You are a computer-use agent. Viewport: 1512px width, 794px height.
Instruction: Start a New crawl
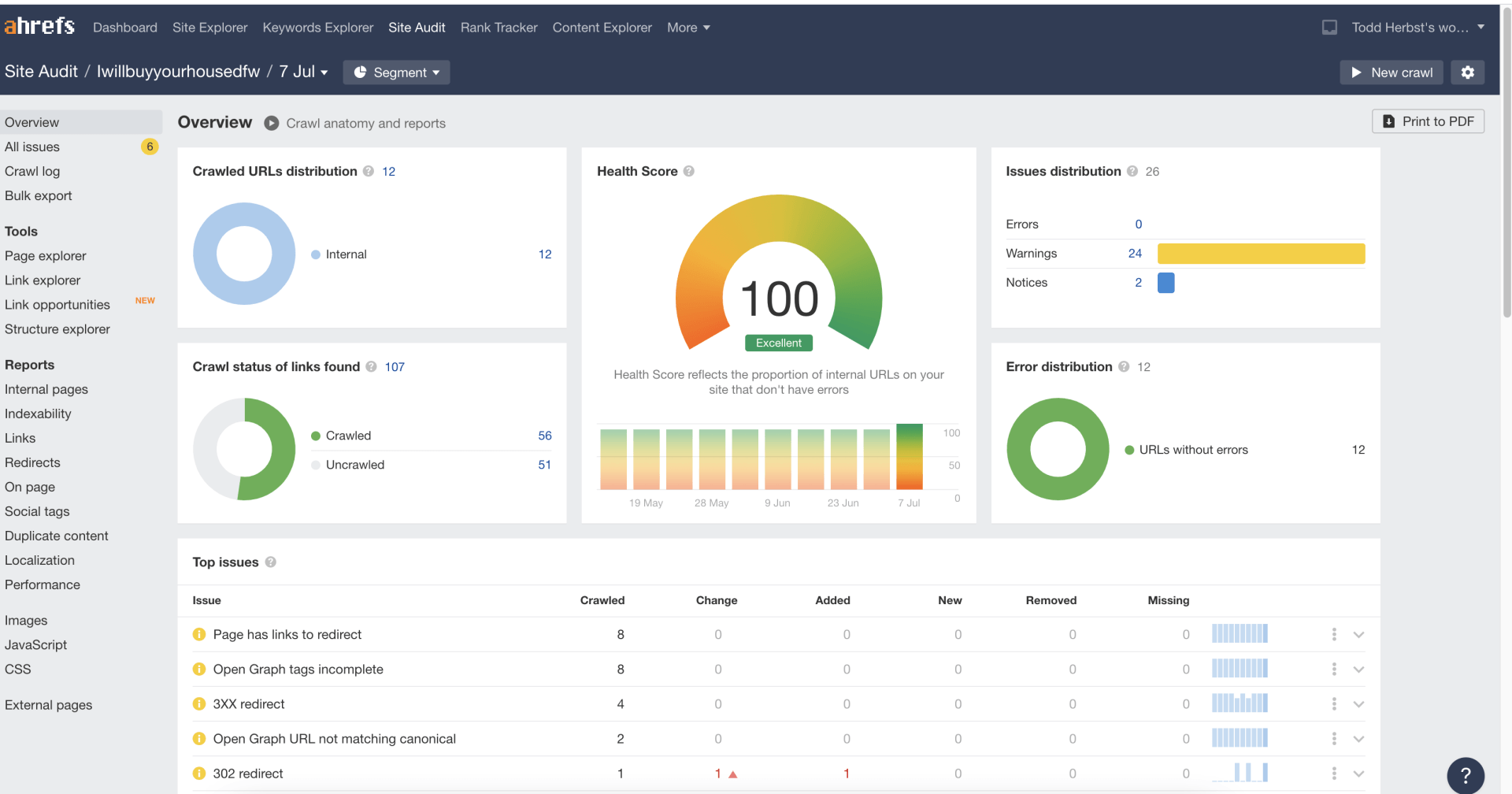click(x=1392, y=72)
